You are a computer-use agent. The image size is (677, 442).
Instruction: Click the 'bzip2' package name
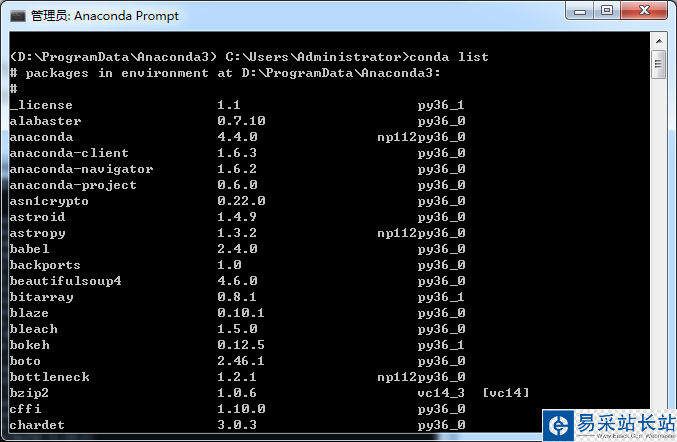[29, 393]
